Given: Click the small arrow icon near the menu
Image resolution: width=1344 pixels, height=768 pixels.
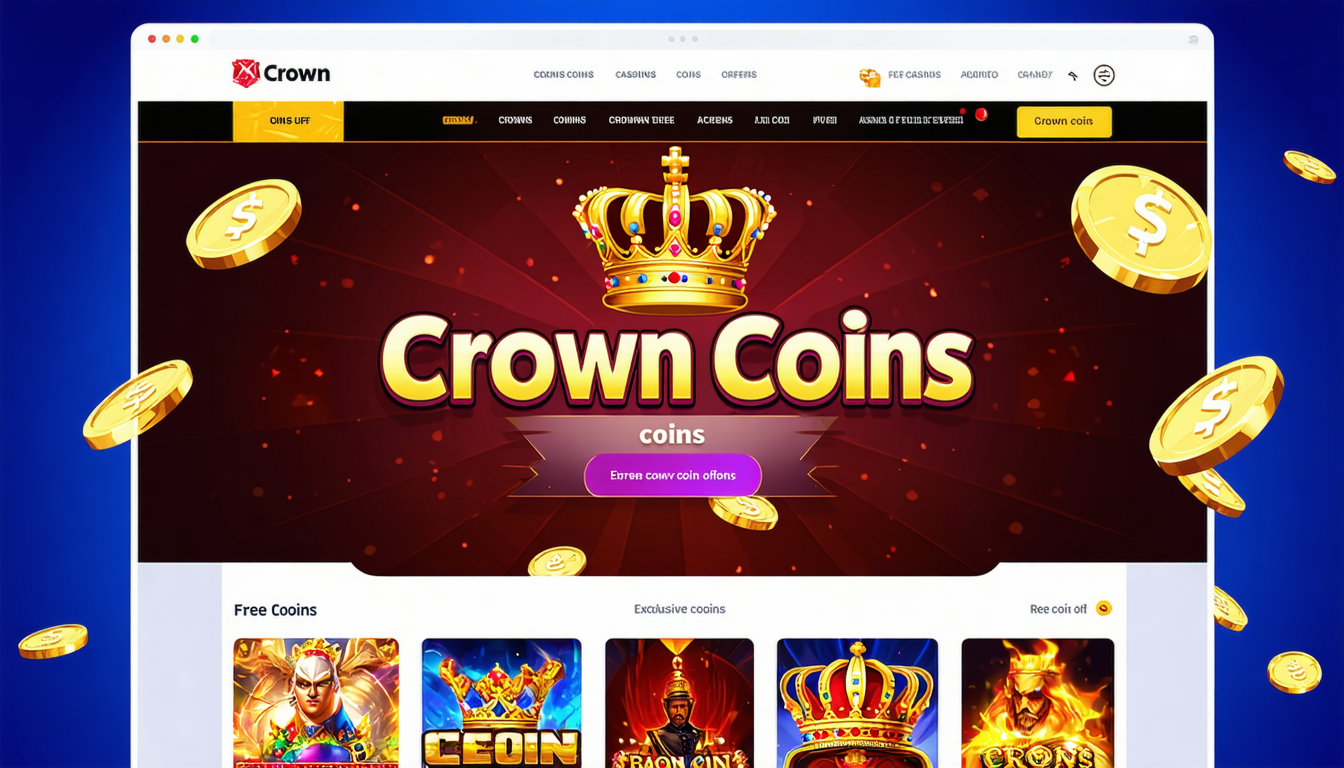Looking at the screenshot, I should tap(1073, 76).
